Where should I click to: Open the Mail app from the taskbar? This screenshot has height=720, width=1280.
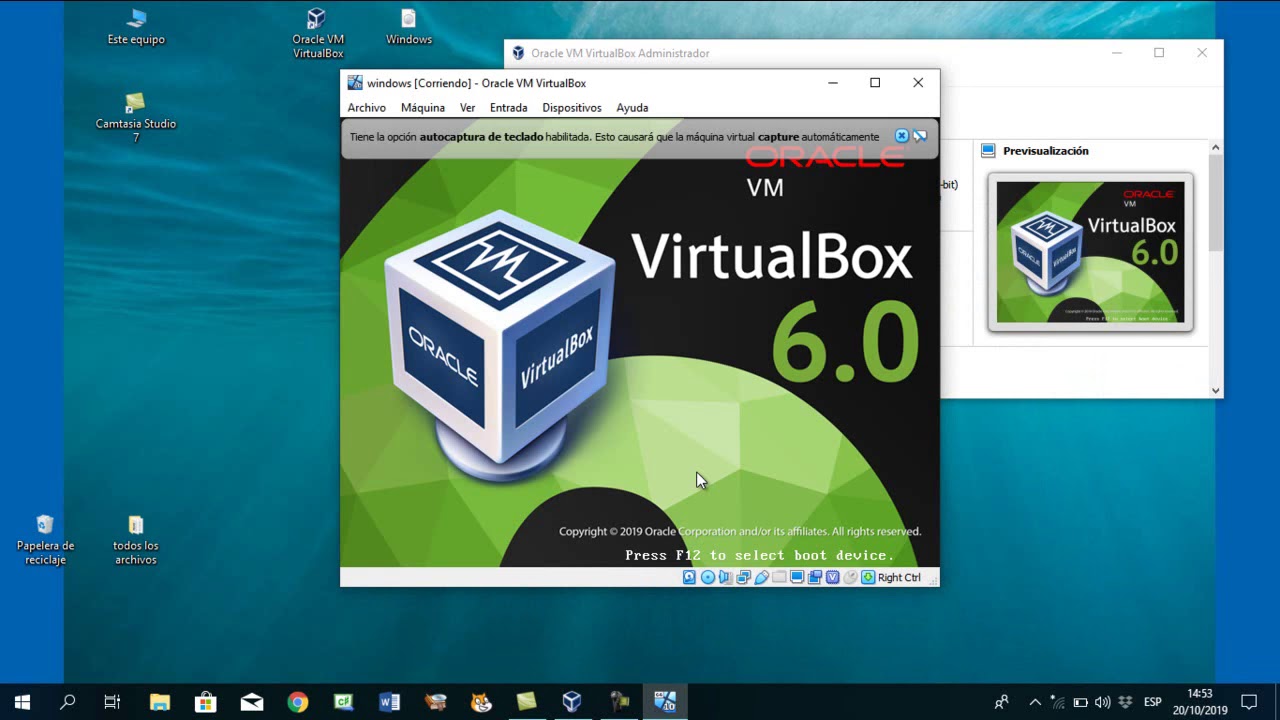251,702
